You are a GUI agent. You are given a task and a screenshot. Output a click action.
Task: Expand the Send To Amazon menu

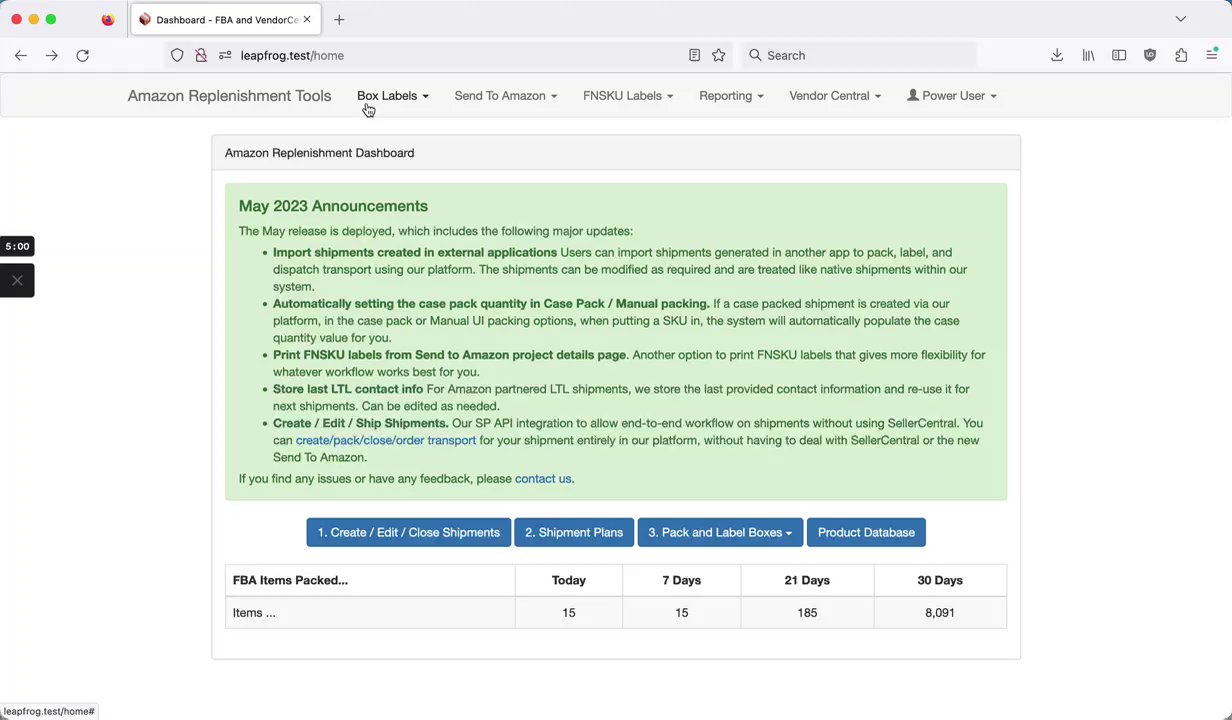[506, 96]
